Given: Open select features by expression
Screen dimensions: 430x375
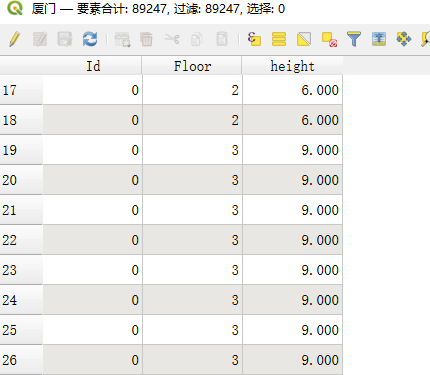Looking at the screenshot, I should tap(254, 39).
